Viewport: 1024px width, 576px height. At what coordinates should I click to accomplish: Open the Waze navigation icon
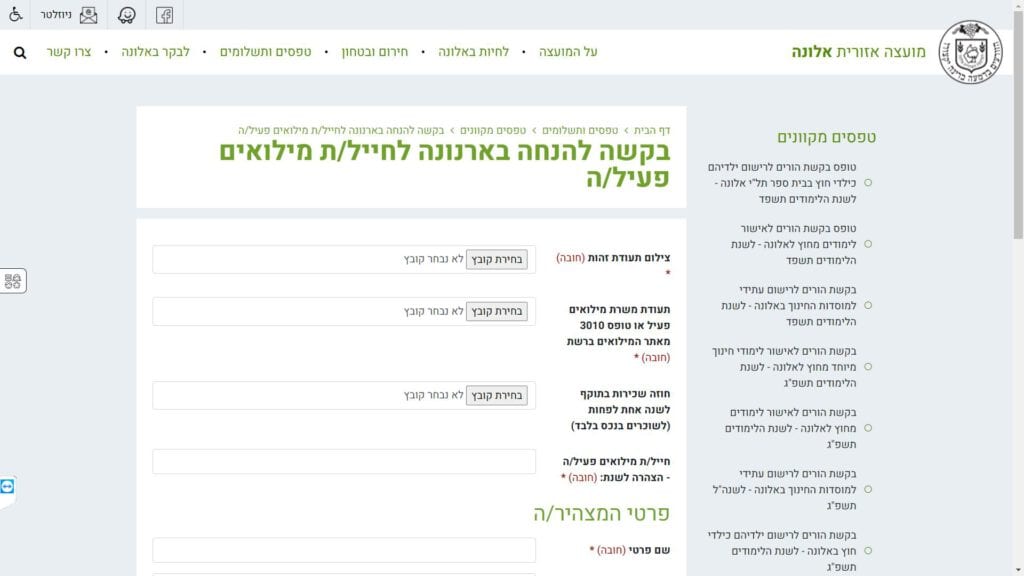pos(127,15)
